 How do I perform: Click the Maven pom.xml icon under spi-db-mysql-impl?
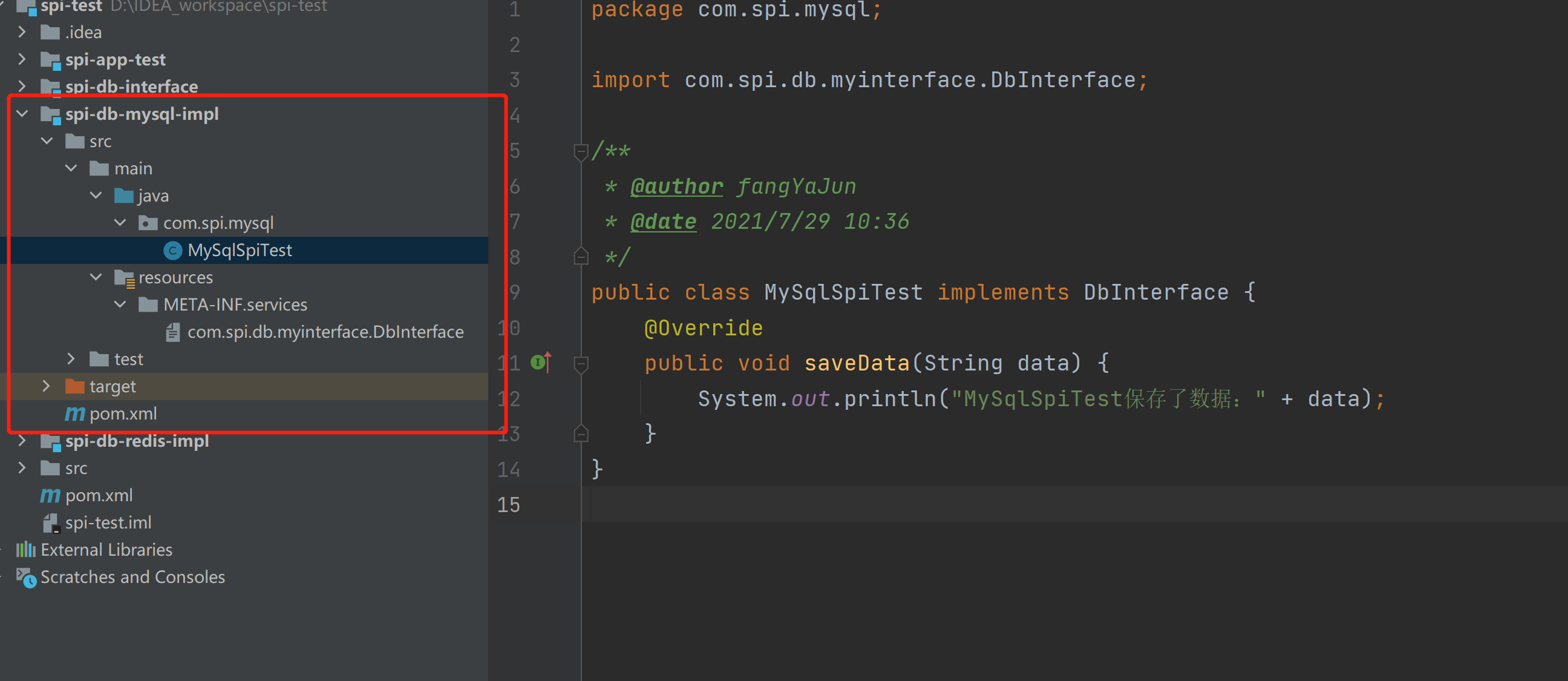pyautogui.click(x=75, y=413)
